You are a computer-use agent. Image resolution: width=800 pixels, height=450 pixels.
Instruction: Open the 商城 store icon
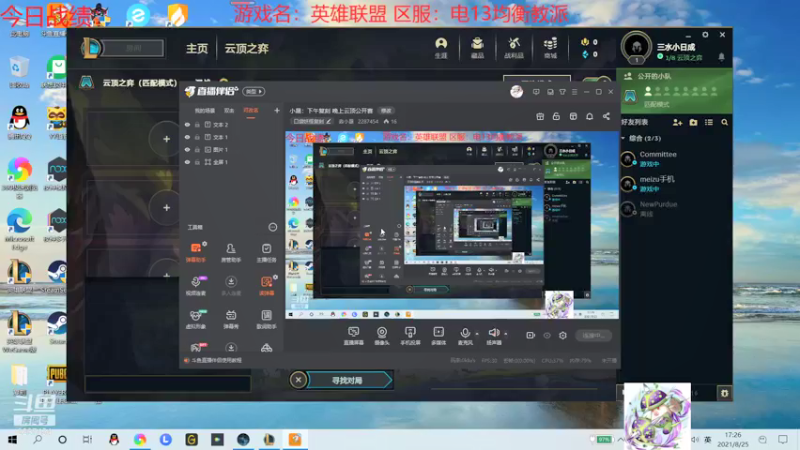(550, 47)
